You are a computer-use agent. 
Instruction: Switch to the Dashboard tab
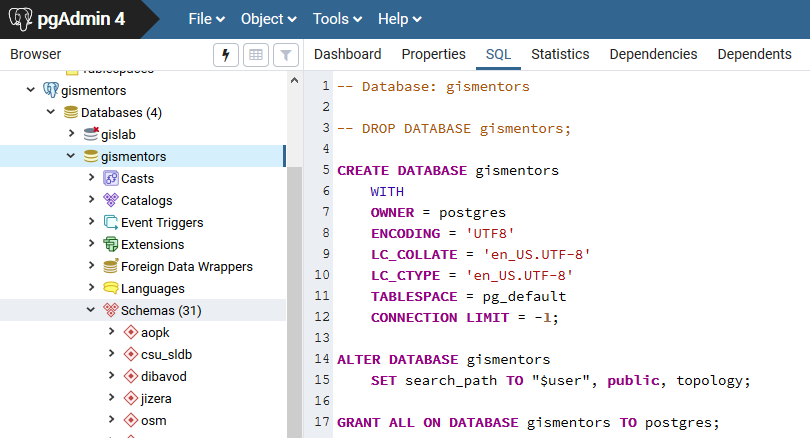tap(348, 54)
